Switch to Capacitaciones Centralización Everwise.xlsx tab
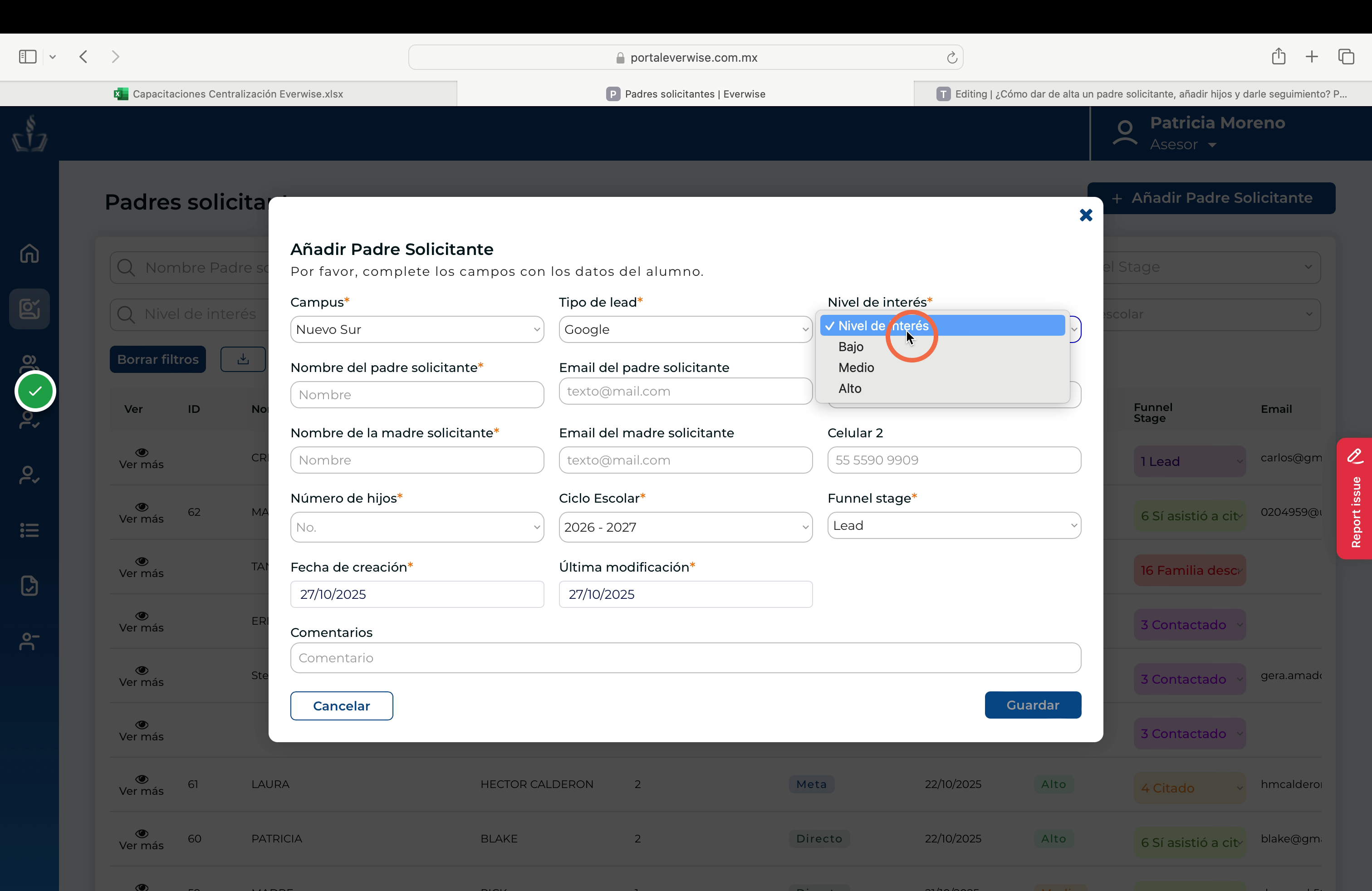This screenshot has width=1372, height=891. pos(228,94)
